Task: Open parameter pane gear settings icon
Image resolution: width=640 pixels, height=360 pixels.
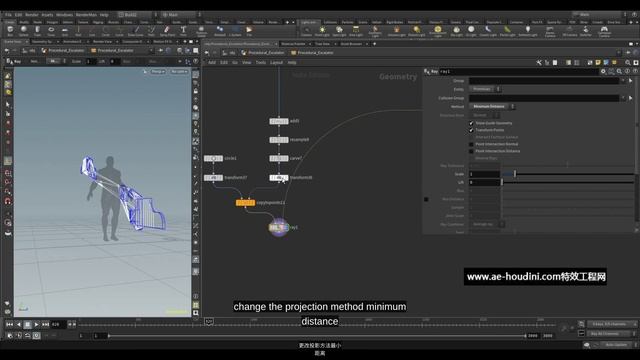Action: tap(603, 71)
